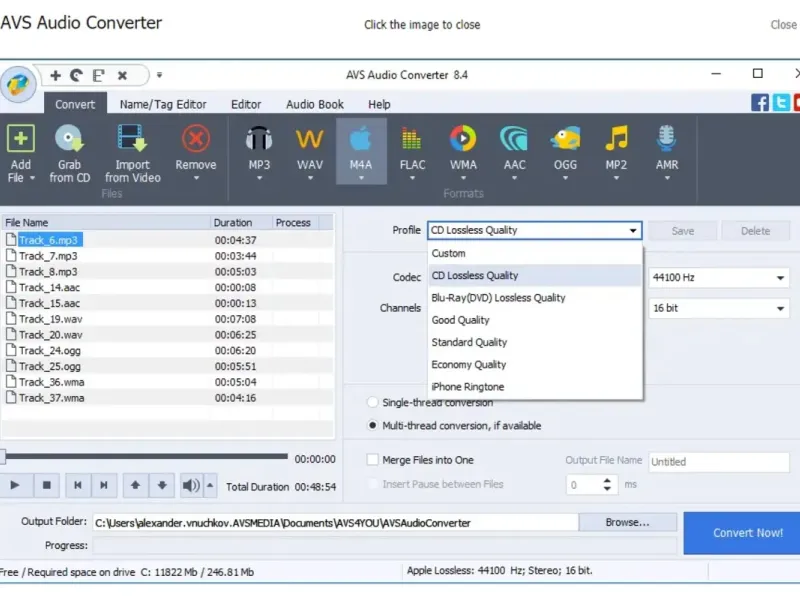This screenshot has height=600, width=800.
Task: Select Multi-thread conversion radio button
Action: 373,425
